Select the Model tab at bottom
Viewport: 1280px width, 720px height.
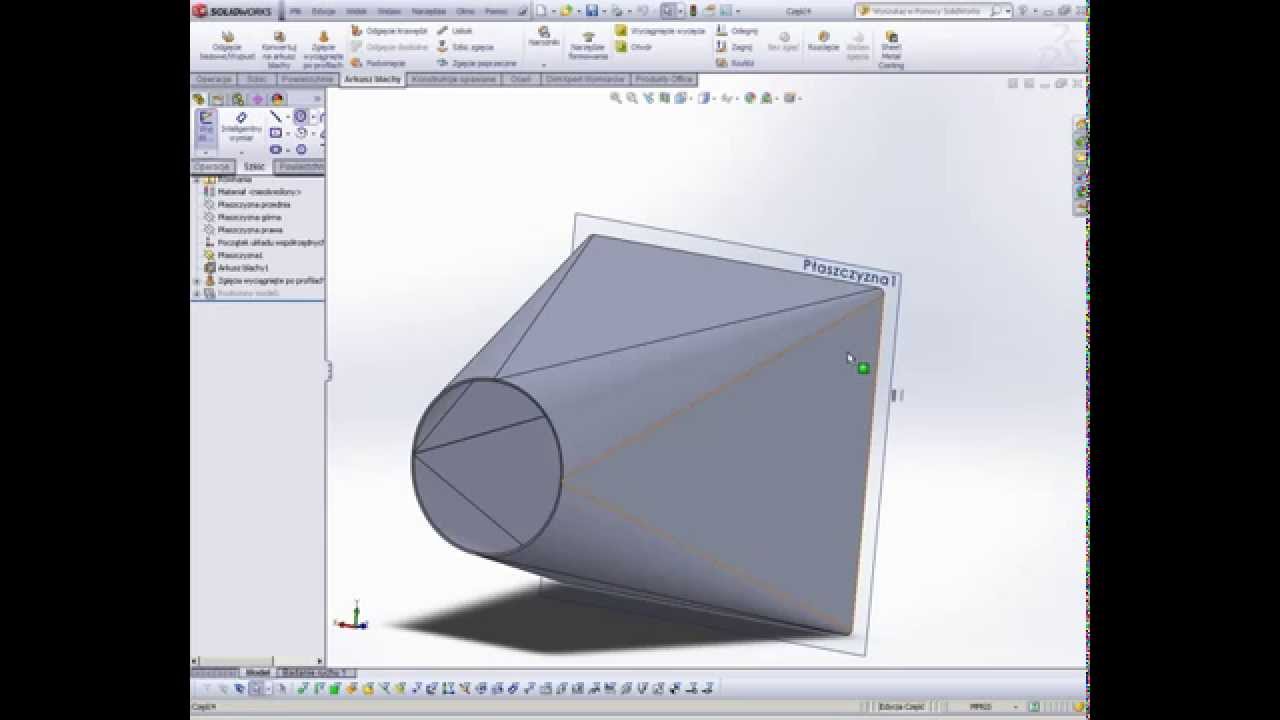click(258, 673)
